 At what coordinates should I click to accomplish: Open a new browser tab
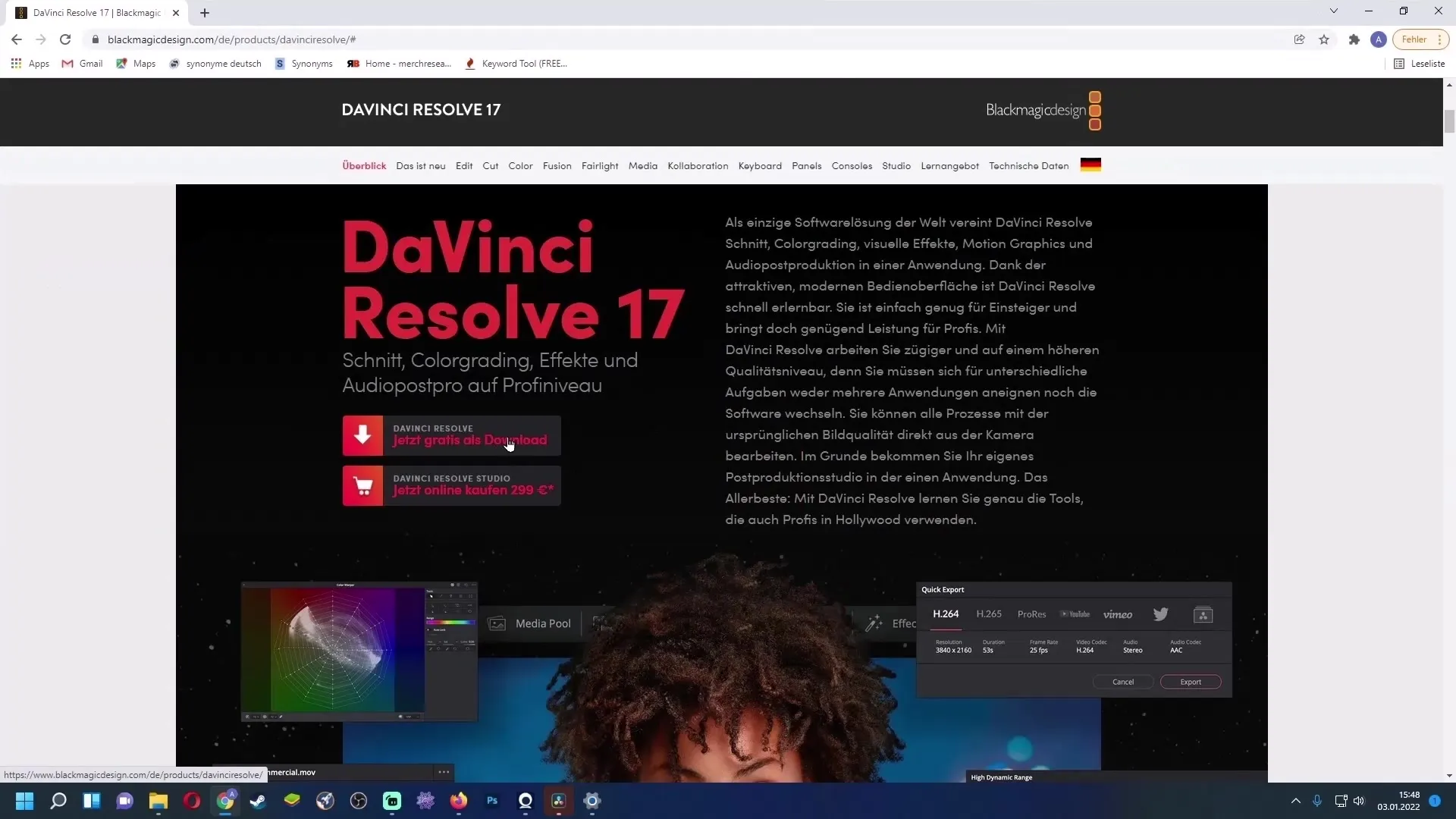[x=205, y=13]
